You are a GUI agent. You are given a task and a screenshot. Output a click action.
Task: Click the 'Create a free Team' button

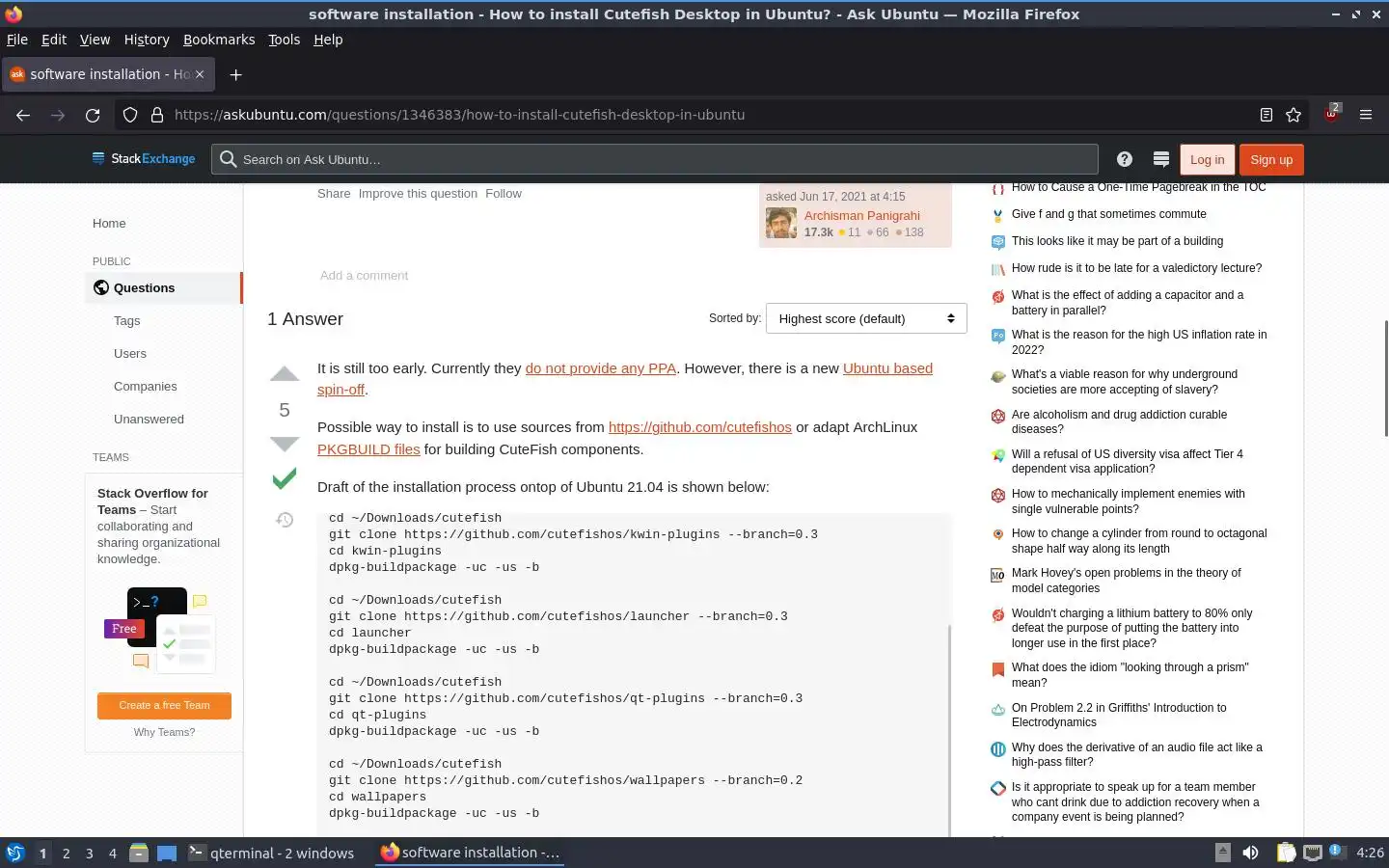click(x=164, y=705)
